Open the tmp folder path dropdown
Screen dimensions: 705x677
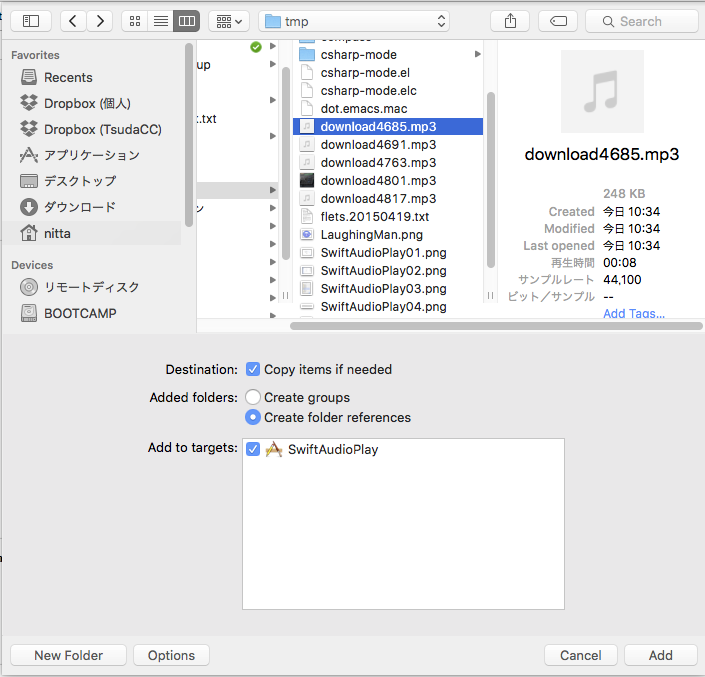click(355, 21)
